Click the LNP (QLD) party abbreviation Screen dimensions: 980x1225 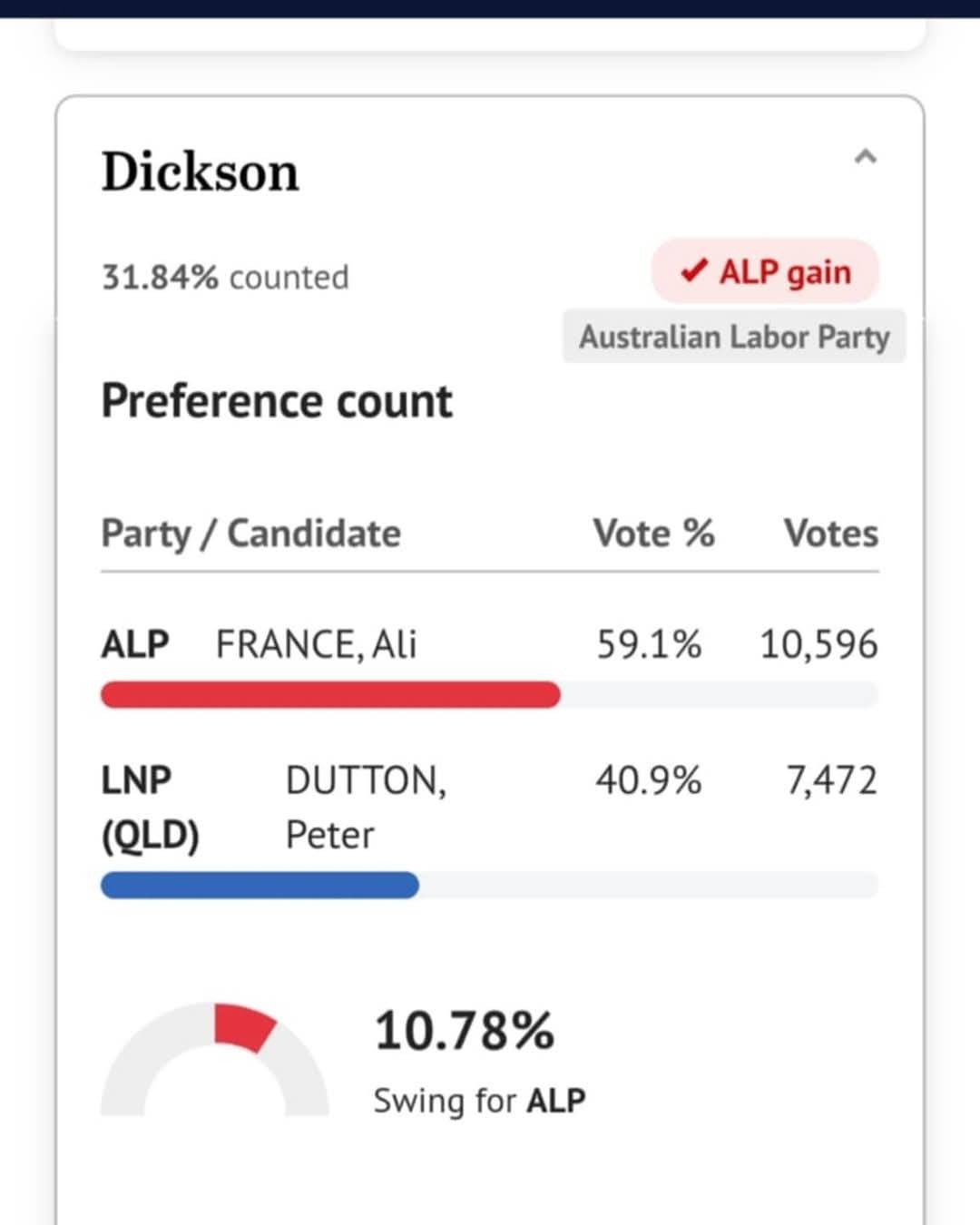(x=150, y=807)
